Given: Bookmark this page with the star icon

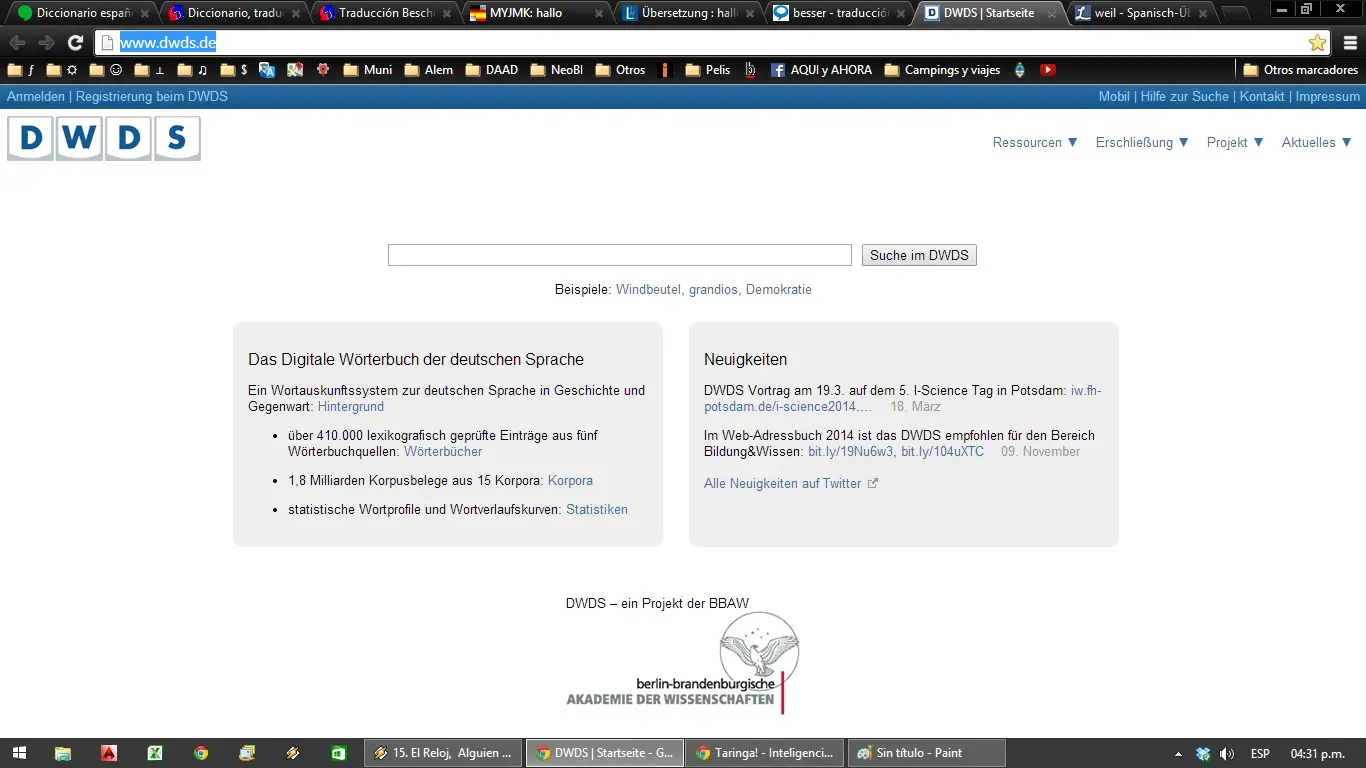Looking at the screenshot, I should 1317,43.
